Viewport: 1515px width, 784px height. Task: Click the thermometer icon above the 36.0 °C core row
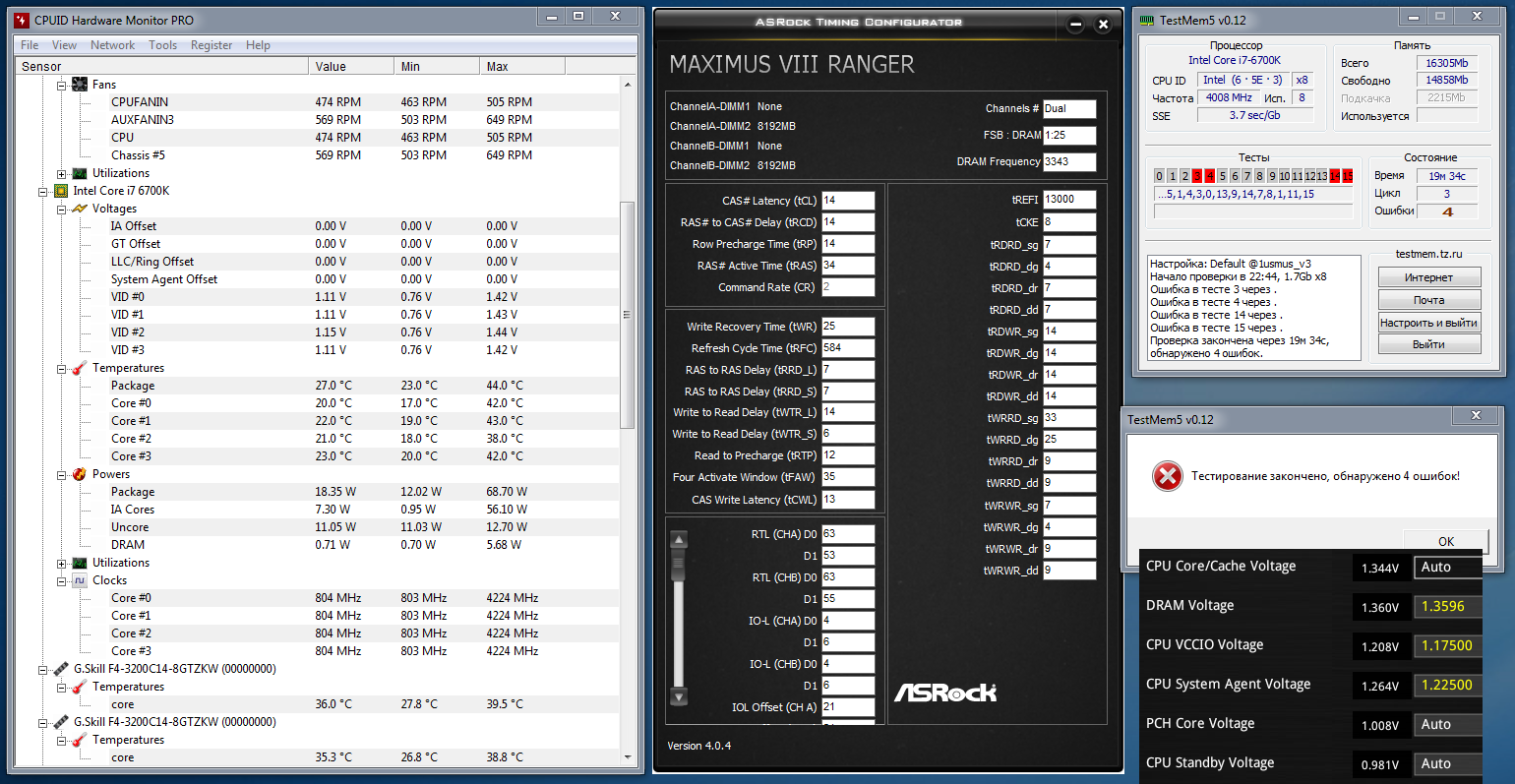(80, 687)
